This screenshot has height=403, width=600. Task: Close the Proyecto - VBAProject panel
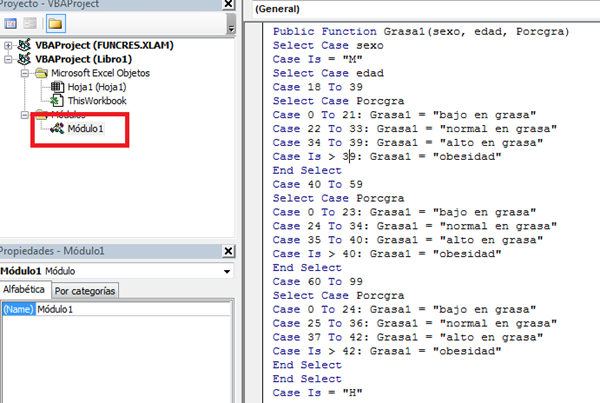point(228,4)
